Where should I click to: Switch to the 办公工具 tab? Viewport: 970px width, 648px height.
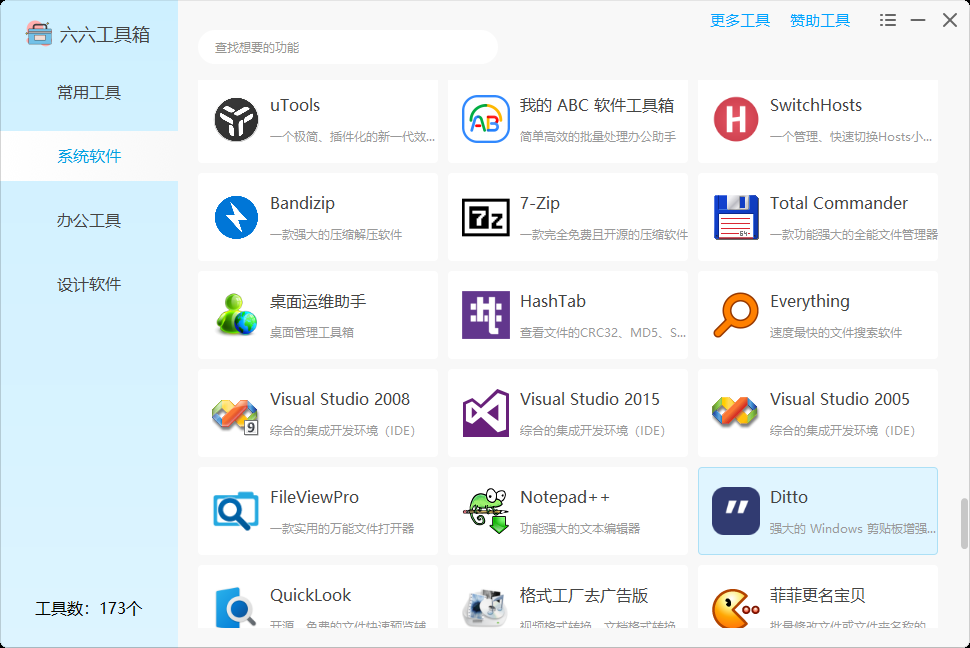tap(89, 220)
